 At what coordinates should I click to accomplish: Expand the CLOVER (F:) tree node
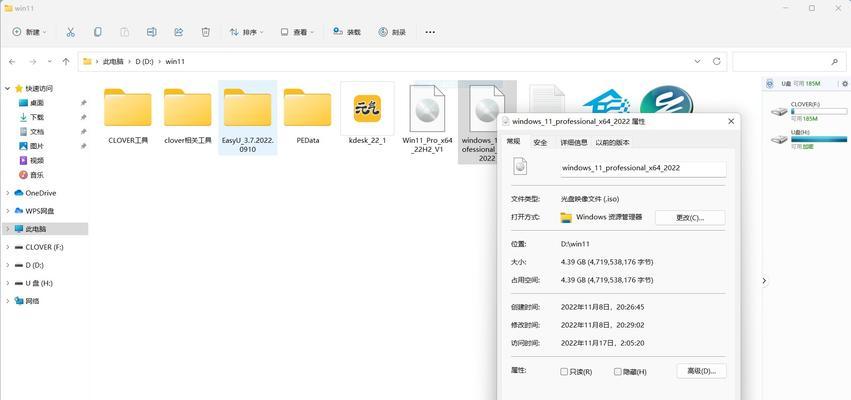[x=7, y=247]
